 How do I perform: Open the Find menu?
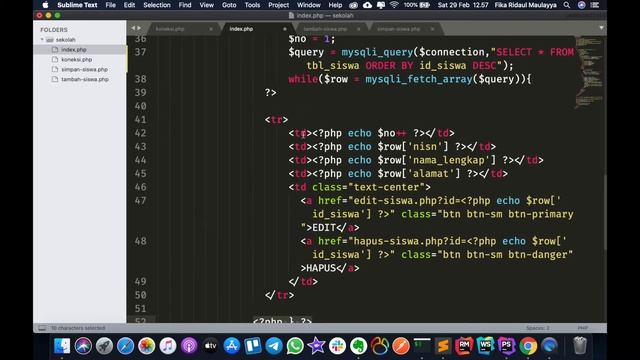(185, 5)
